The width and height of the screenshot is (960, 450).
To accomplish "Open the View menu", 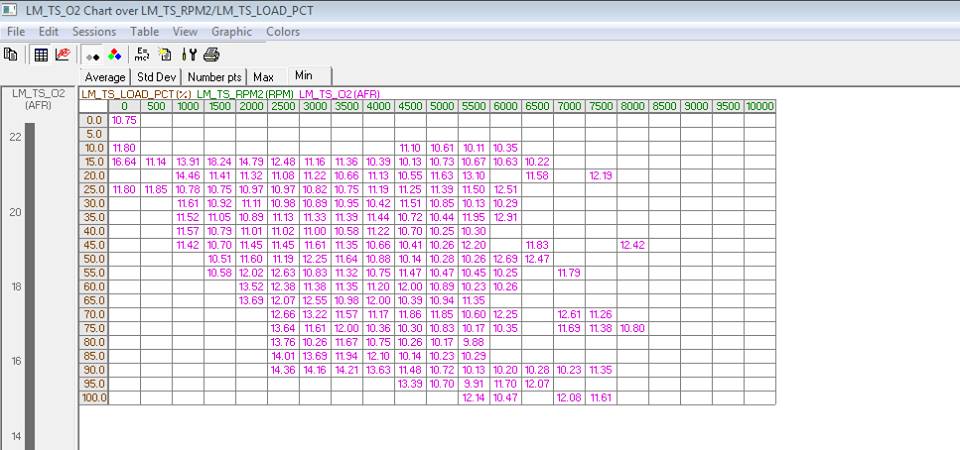I will (x=185, y=31).
